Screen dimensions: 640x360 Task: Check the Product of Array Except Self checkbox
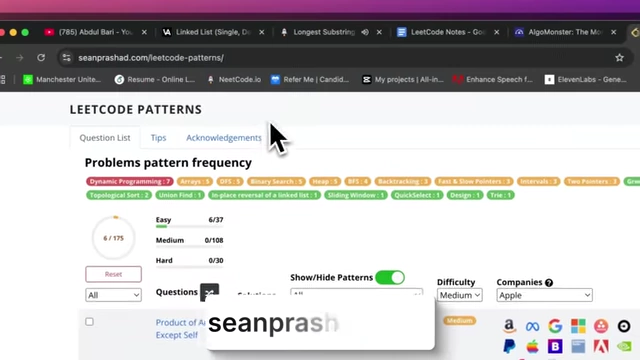89,322
